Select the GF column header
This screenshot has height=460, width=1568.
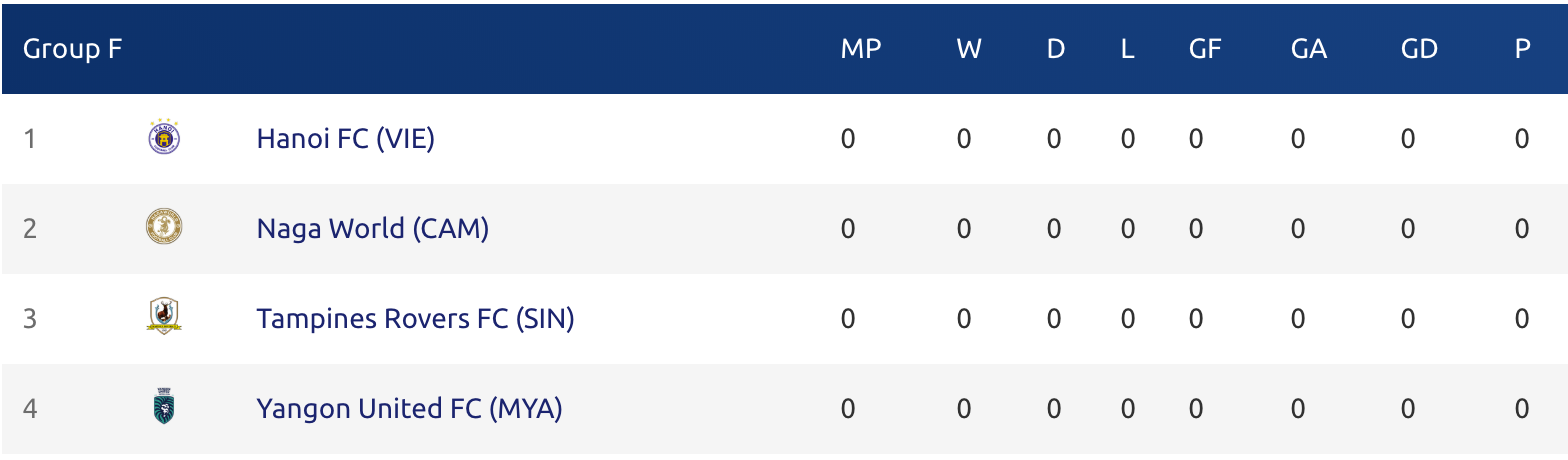point(1206,49)
